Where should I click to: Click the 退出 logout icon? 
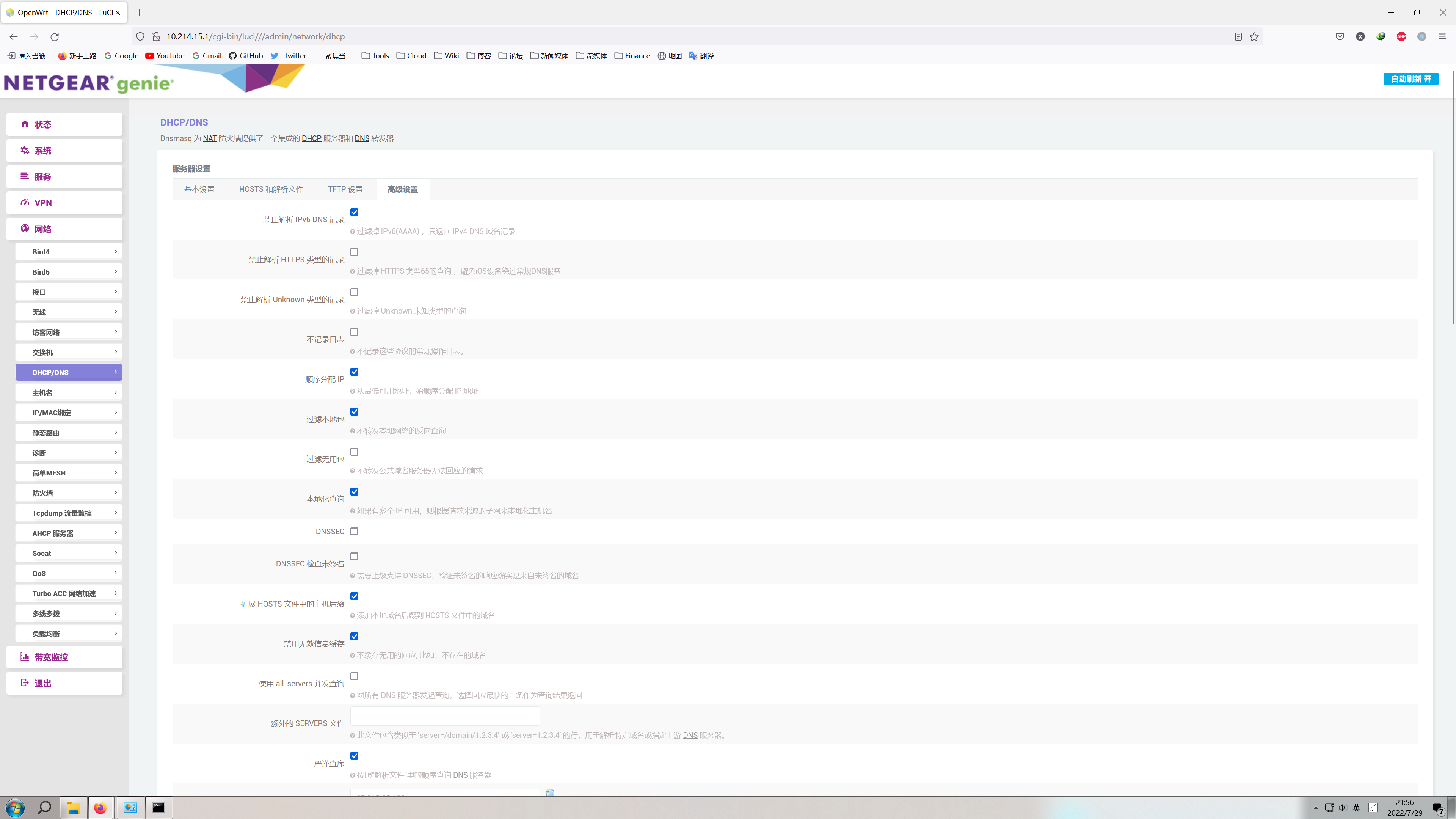(x=25, y=683)
